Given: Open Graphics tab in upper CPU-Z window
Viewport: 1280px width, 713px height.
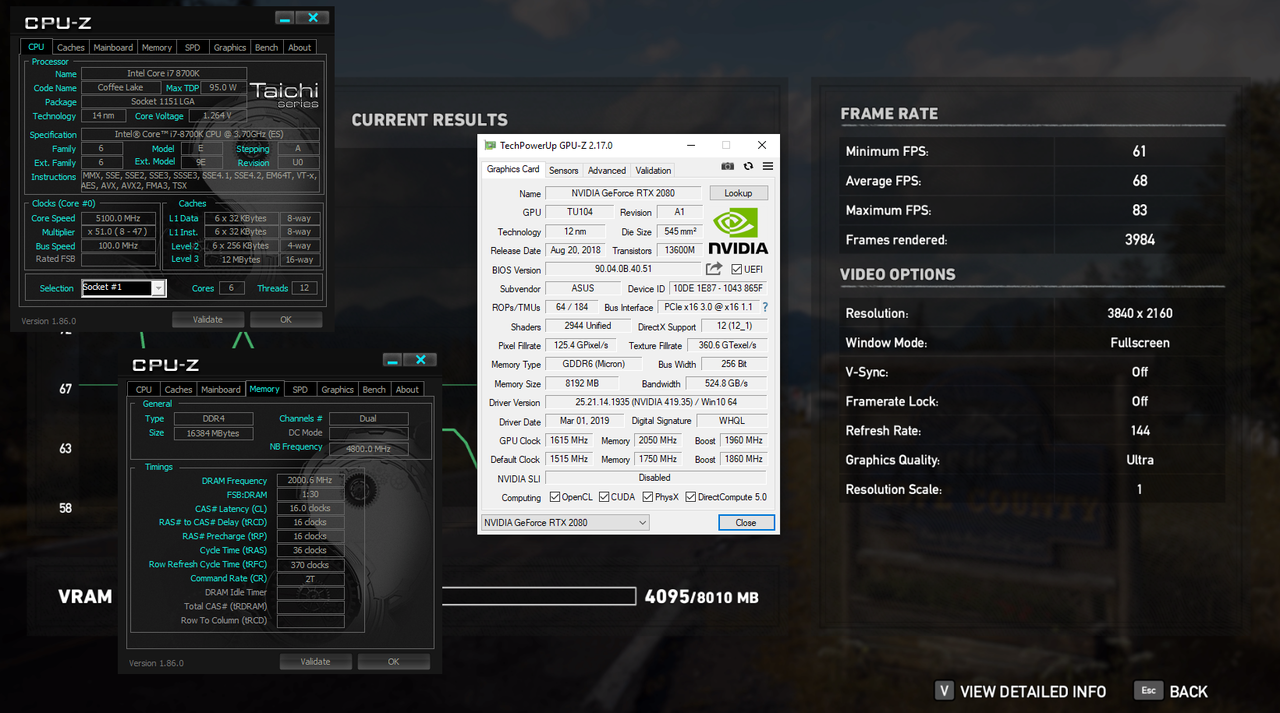Looking at the screenshot, I should pyautogui.click(x=229, y=47).
